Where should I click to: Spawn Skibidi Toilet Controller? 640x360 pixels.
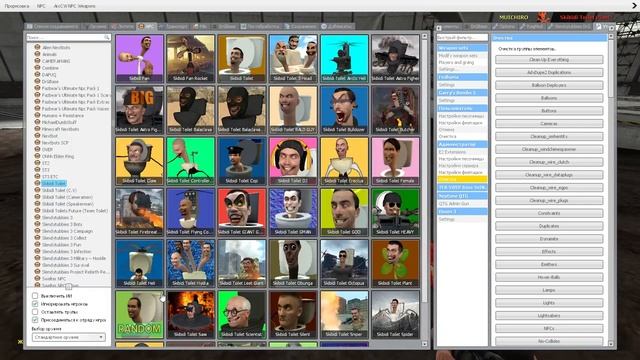(191, 161)
